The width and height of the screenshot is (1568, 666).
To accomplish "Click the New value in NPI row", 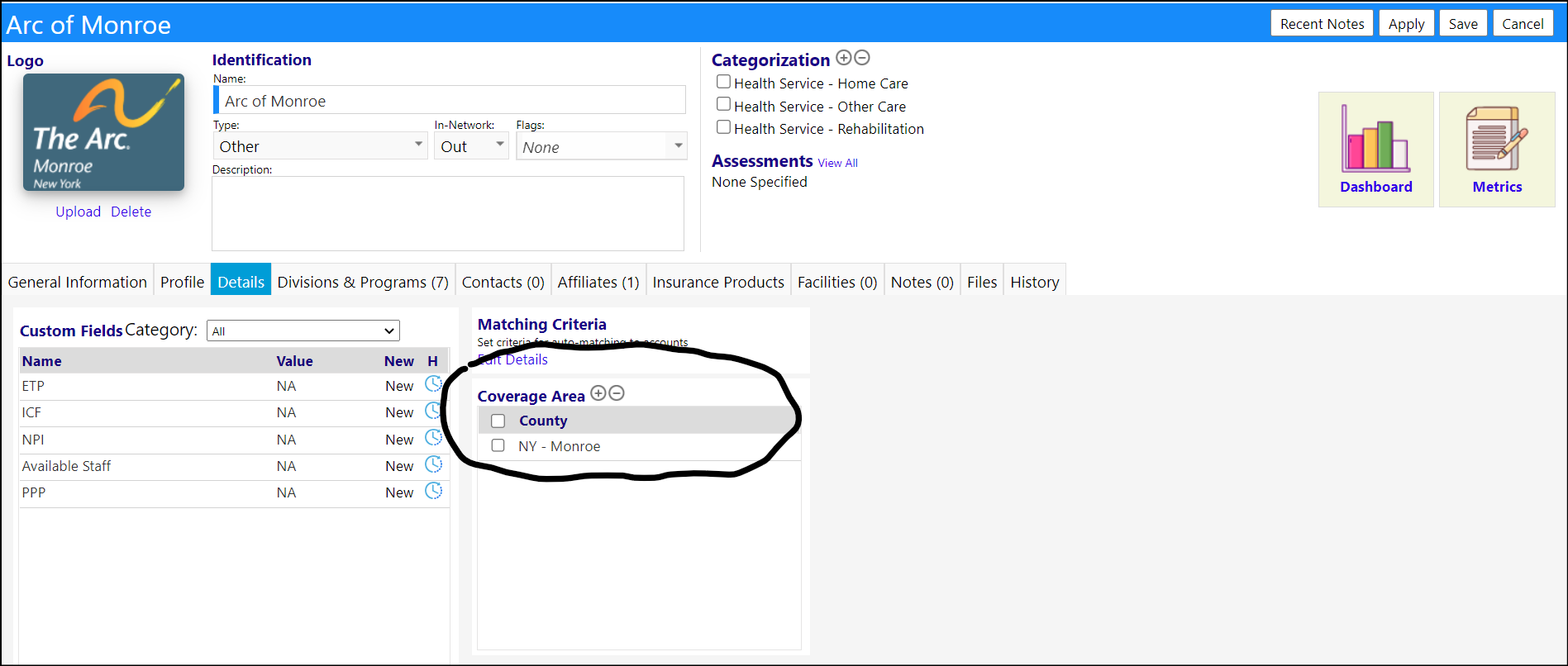I will pos(399,440).
